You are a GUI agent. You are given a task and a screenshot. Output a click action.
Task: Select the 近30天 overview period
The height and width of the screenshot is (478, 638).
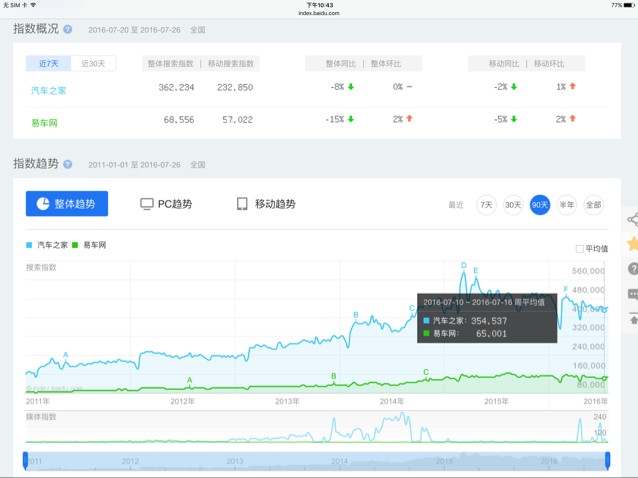click(94, 63)
